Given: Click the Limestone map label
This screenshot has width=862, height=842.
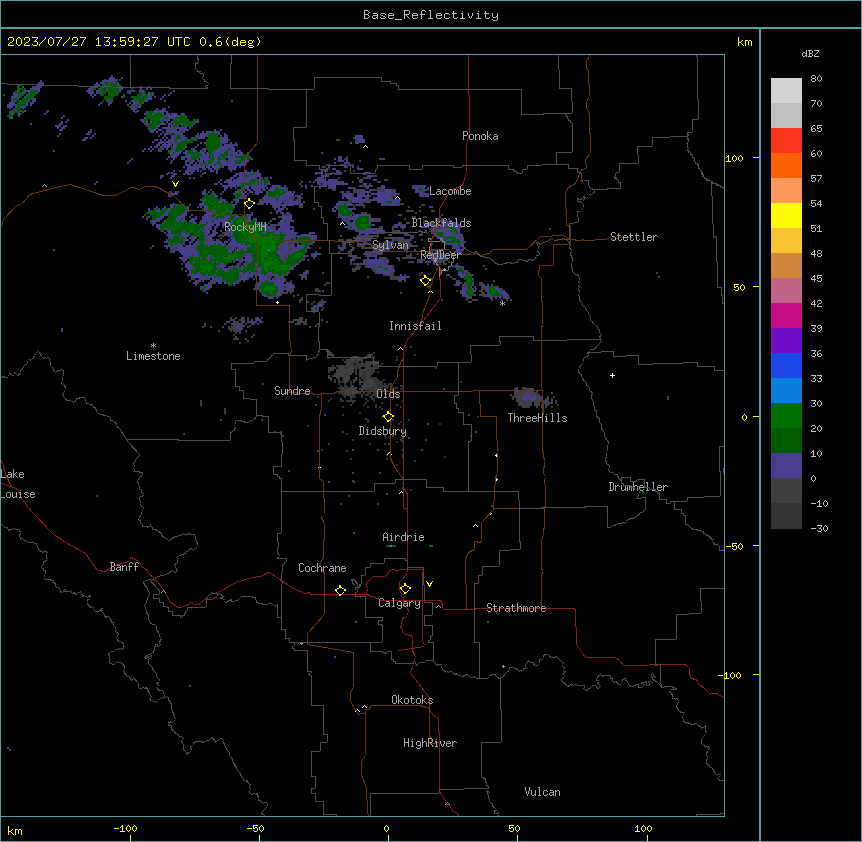Looking at the screenshot, I should pyautogui.click(x=153, y=356).
